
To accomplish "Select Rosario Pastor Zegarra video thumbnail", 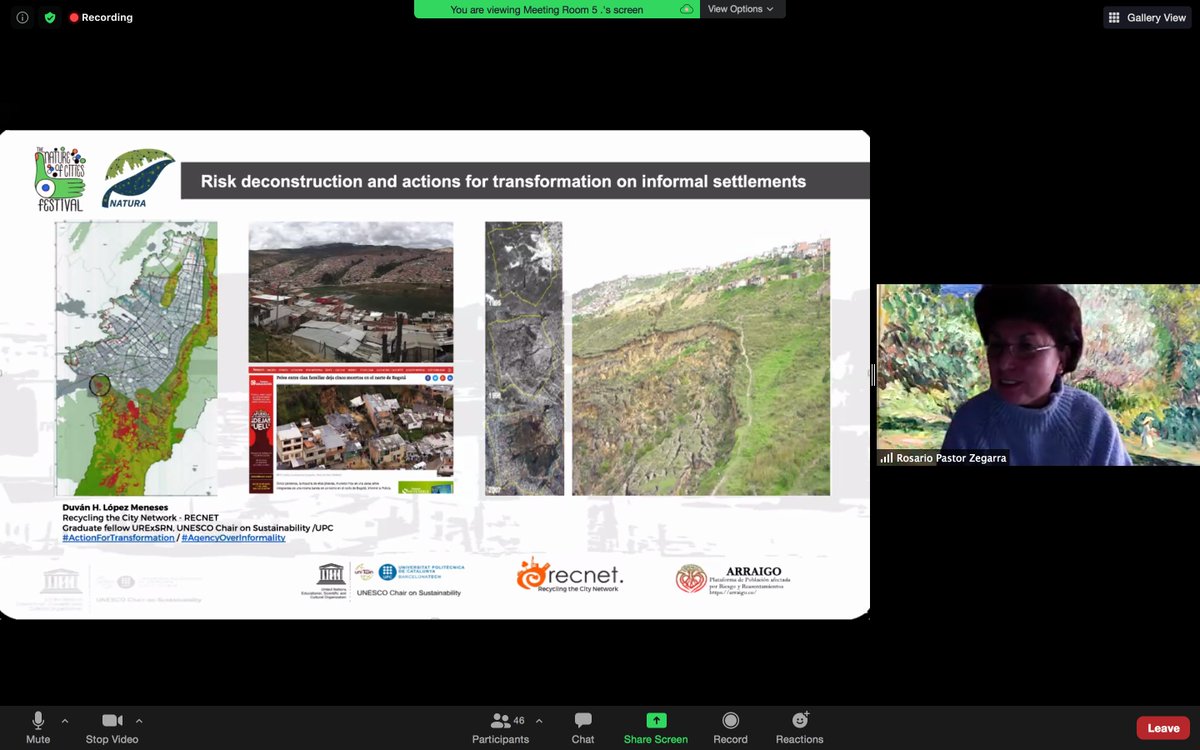I will click(1038, 375).
